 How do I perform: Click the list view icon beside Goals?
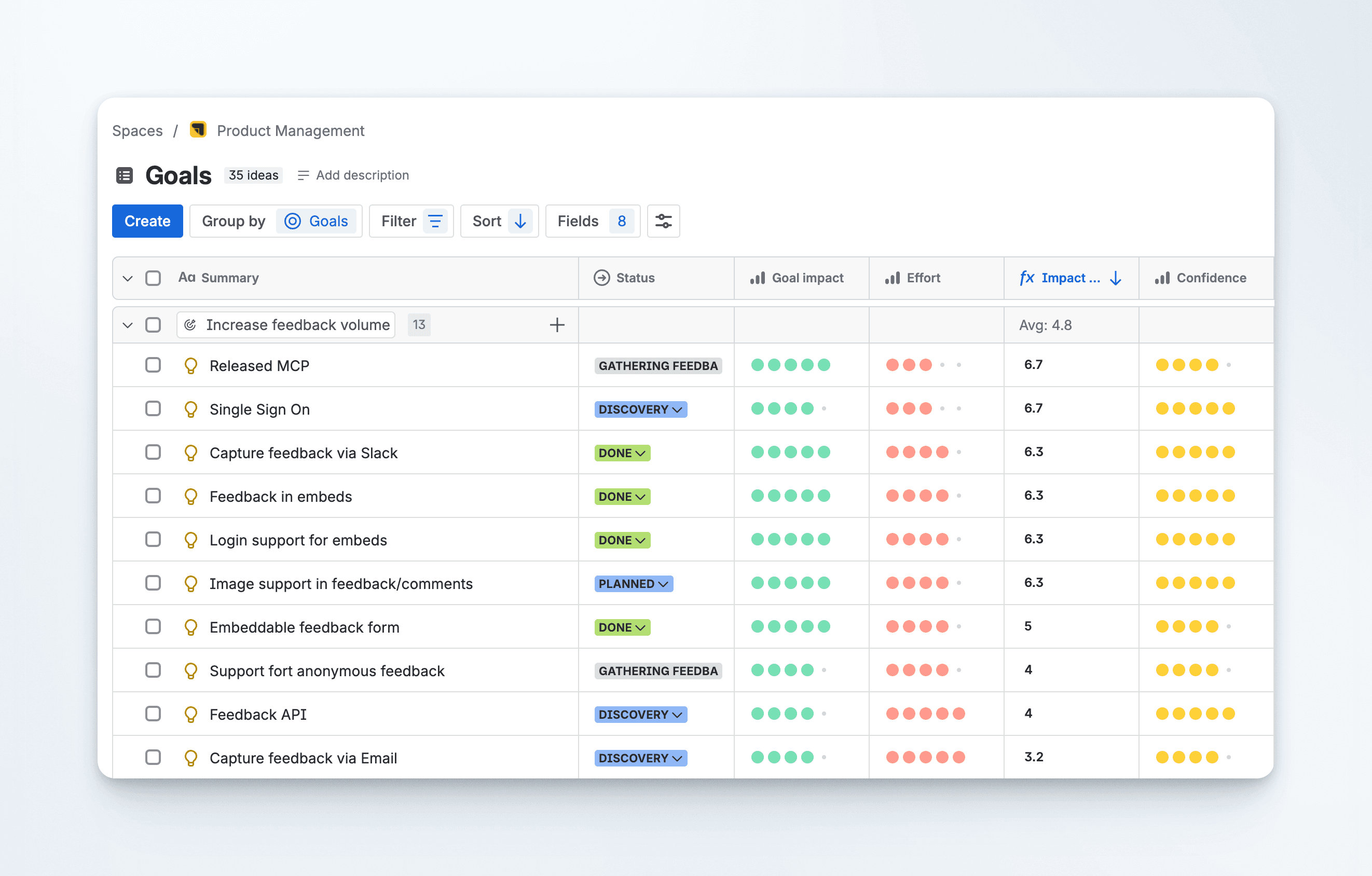[x=124, y=175]
